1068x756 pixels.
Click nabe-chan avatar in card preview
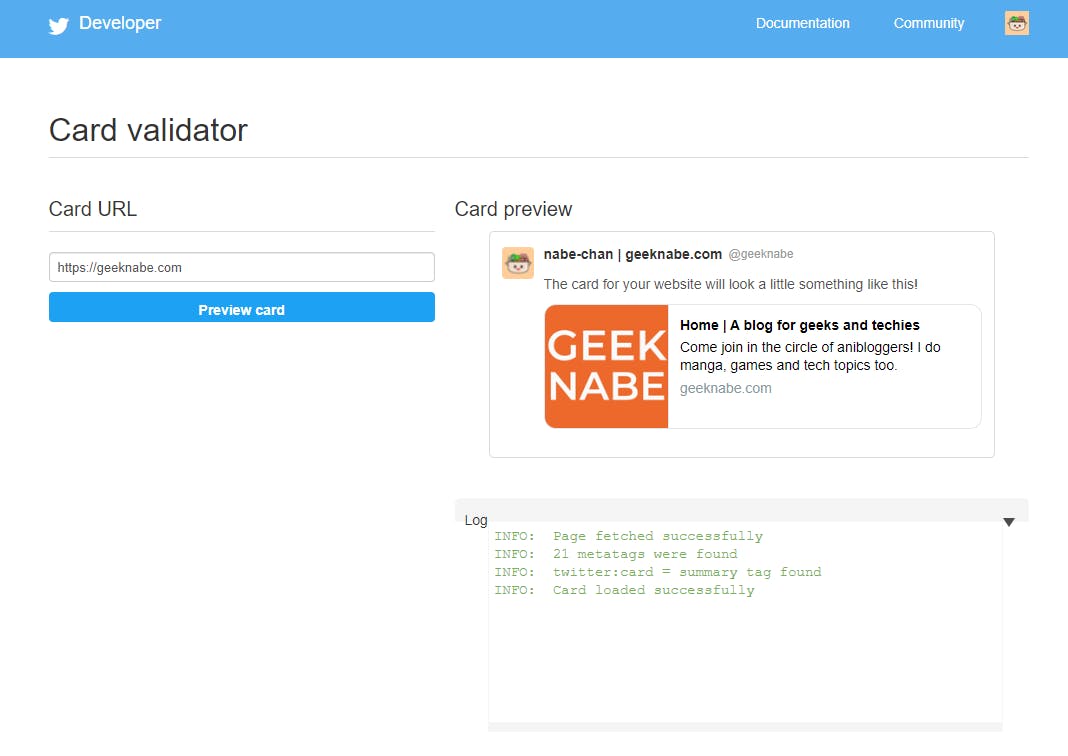pyautogui.click(x=518, y=263)
